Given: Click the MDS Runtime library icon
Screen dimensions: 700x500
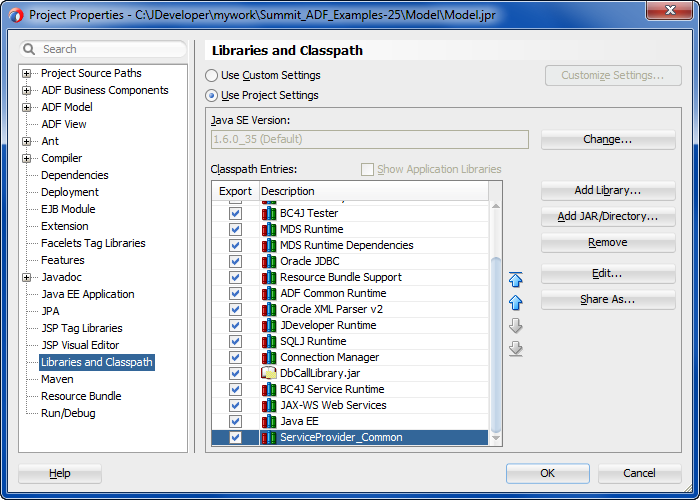Looking at the screenshot, I should (x=269, y=229).
